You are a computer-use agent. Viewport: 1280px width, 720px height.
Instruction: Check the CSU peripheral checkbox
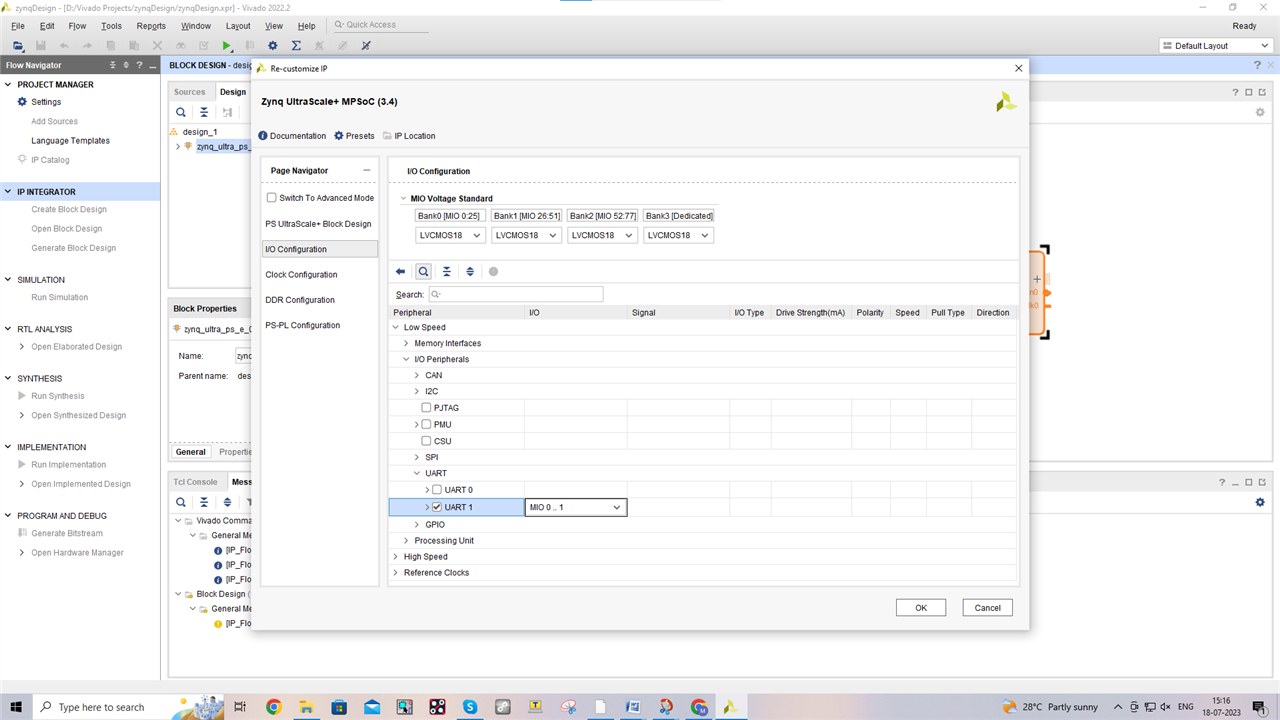click(427, 441)
